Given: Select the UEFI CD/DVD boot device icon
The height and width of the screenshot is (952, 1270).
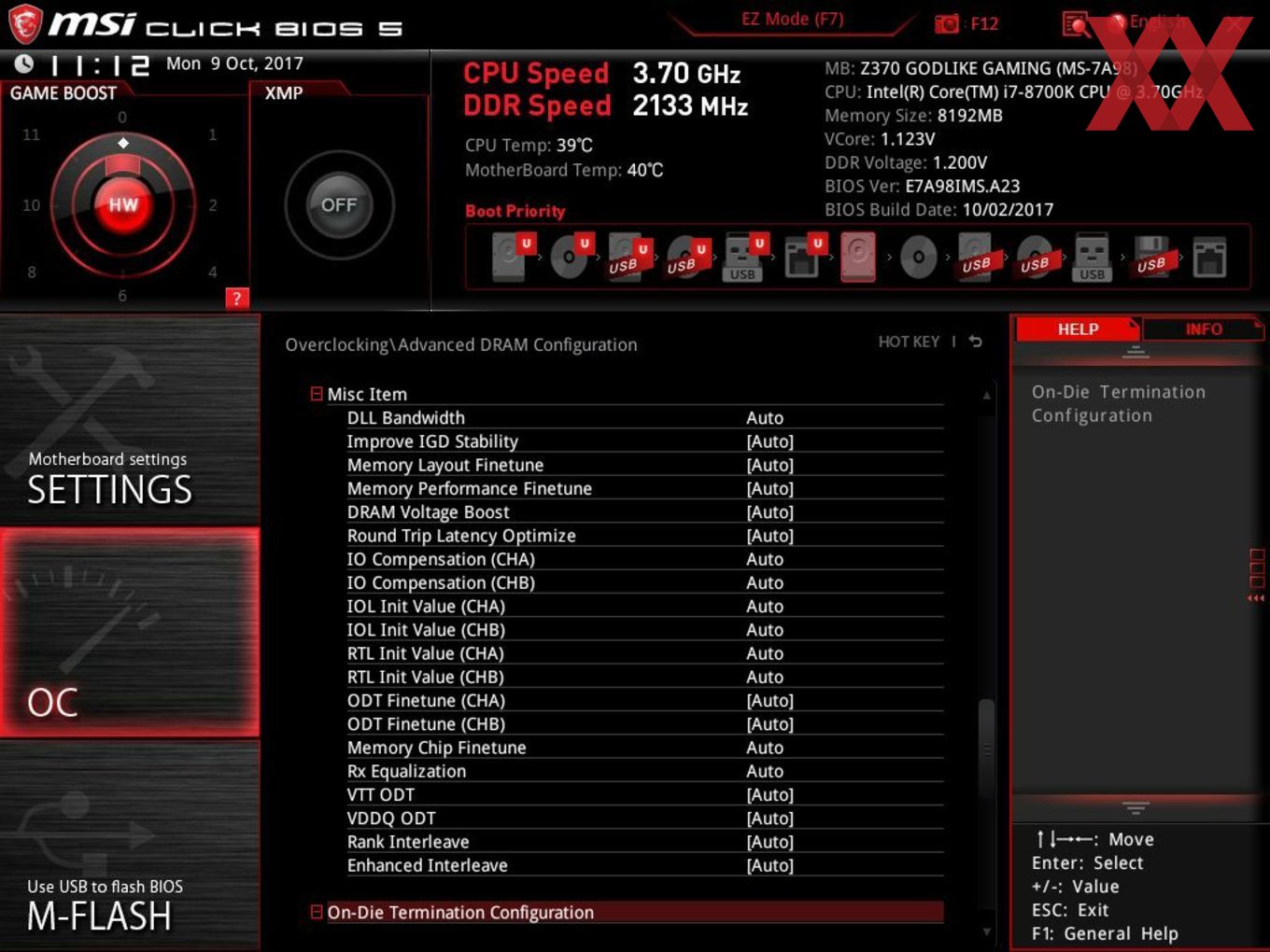Looking at the screenshot, I should coord(571,257).
